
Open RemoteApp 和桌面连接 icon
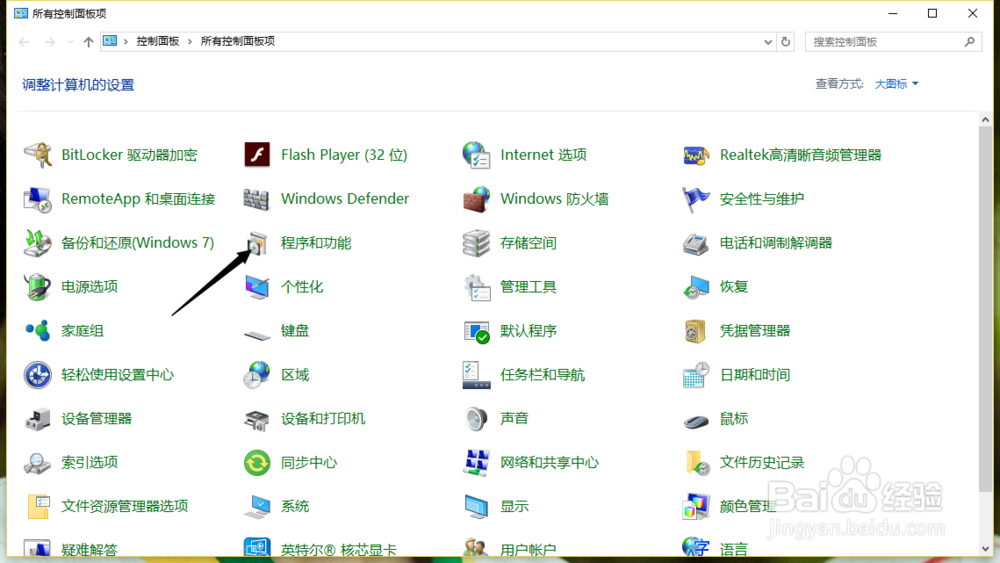point(38,199)
